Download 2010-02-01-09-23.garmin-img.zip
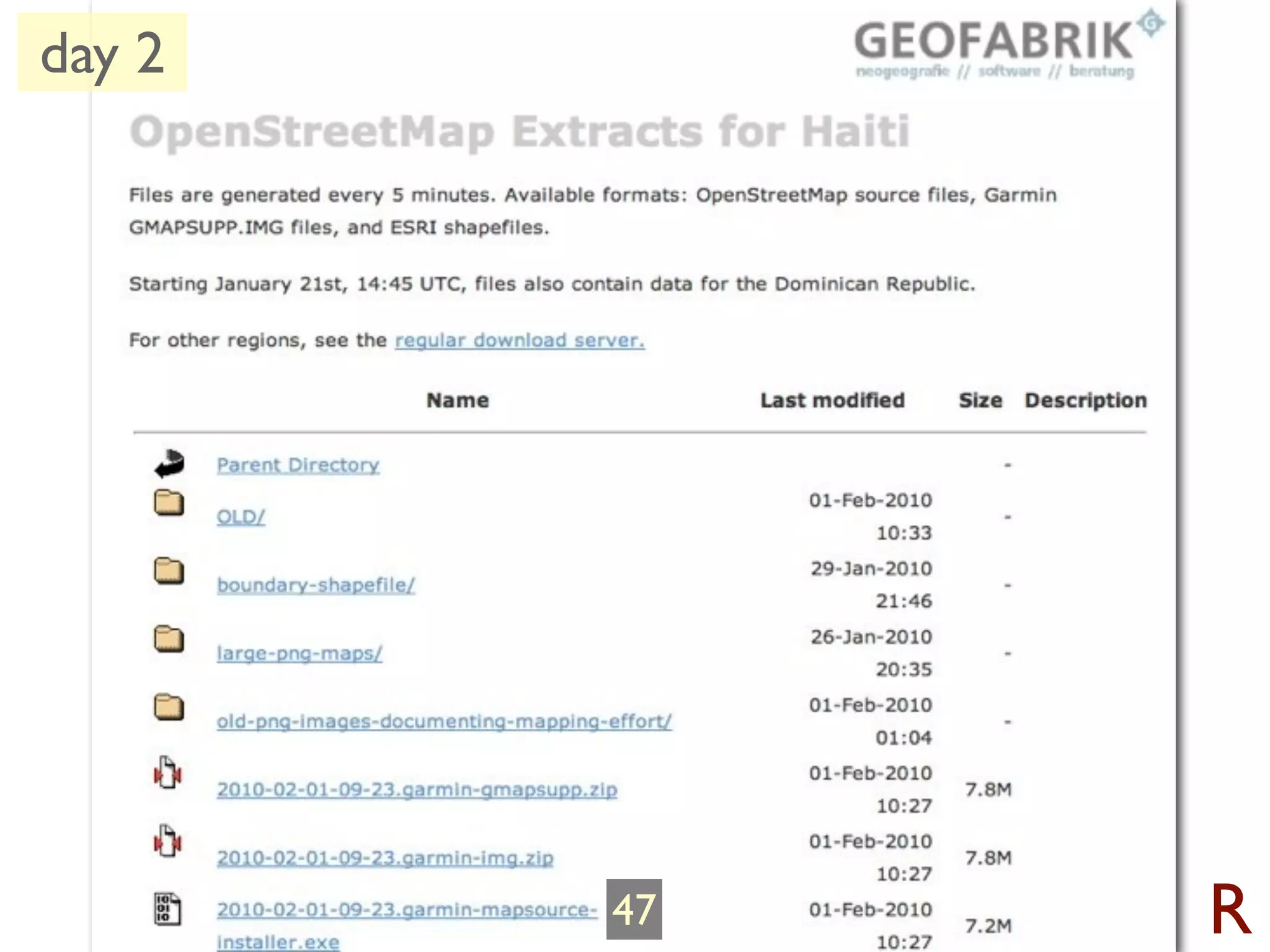1270x952 pixels. tap(385, 858)
